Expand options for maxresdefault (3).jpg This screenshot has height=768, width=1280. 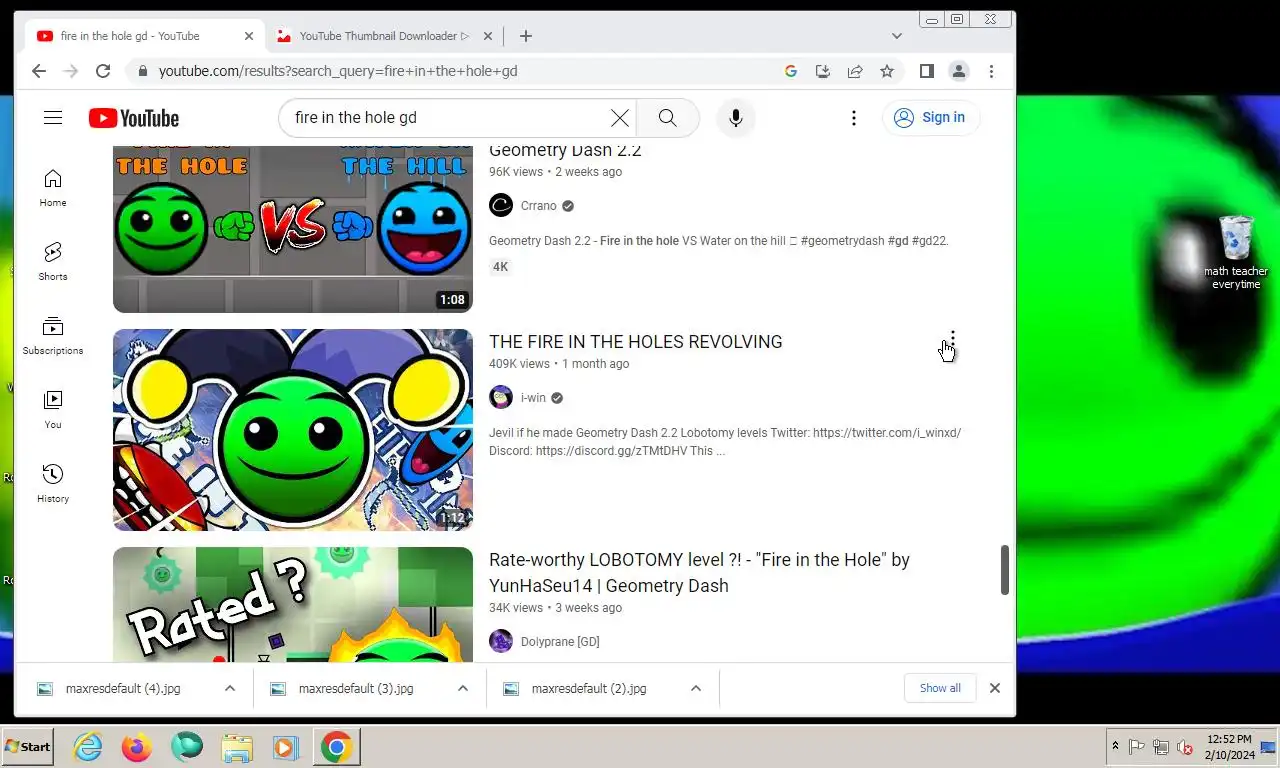pos(463,688)
